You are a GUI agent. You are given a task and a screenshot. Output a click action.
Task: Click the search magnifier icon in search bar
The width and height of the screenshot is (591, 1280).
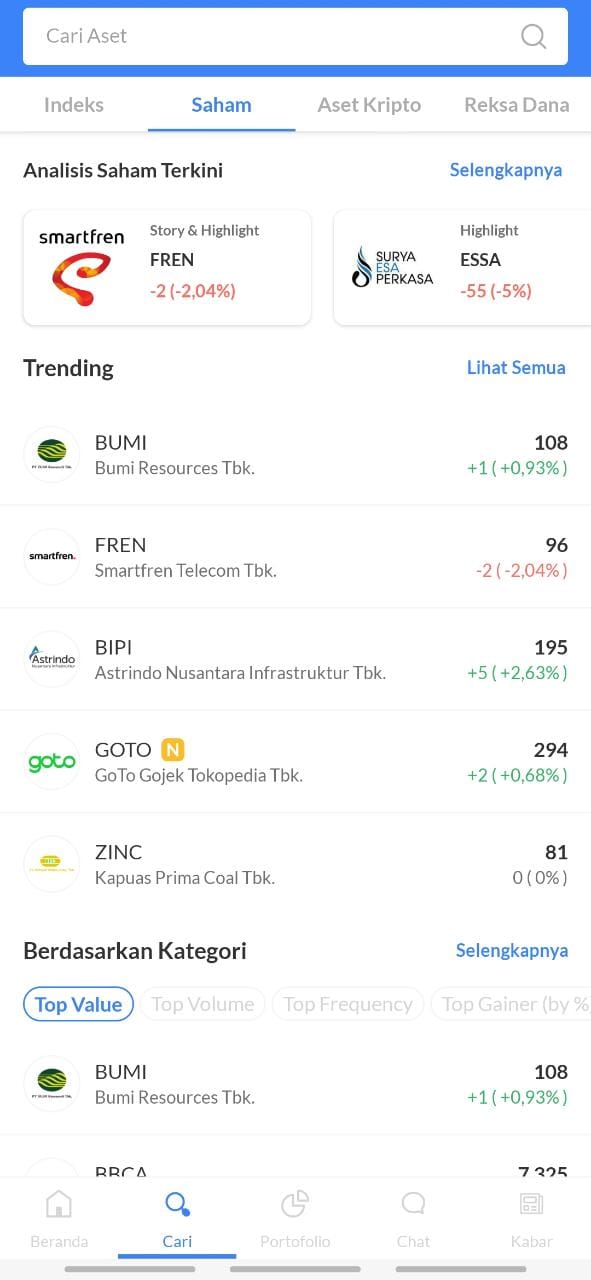tap(534, 37)
